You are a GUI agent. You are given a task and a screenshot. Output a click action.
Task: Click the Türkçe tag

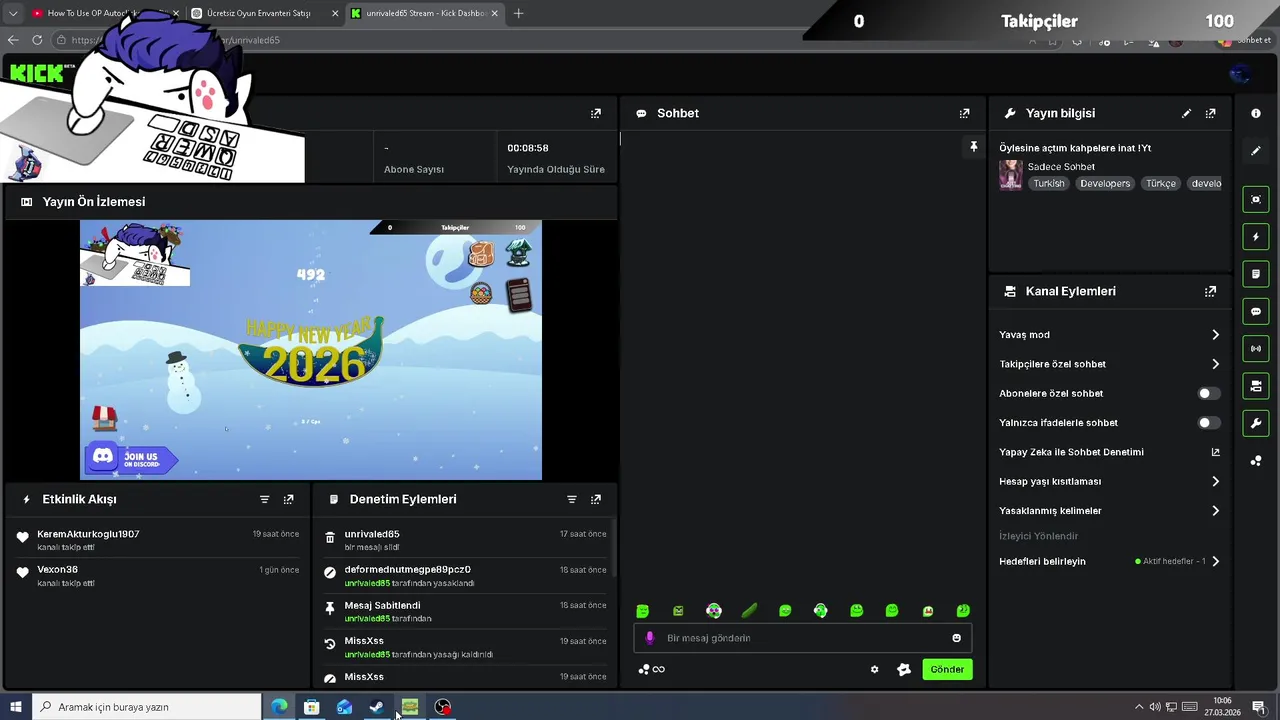[x=1161, y=184]
